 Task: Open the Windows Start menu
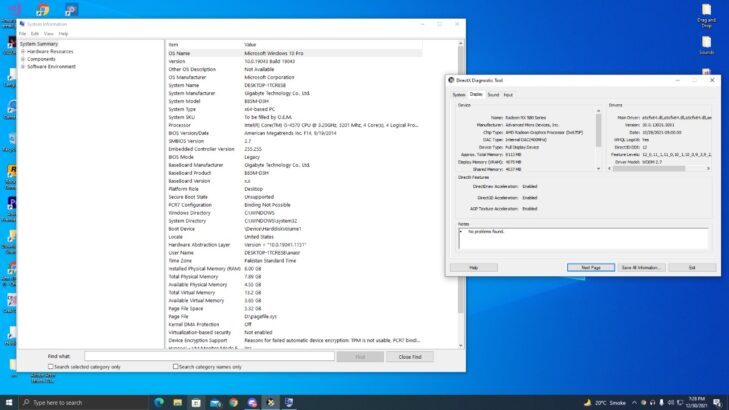(x=9, y=403)
